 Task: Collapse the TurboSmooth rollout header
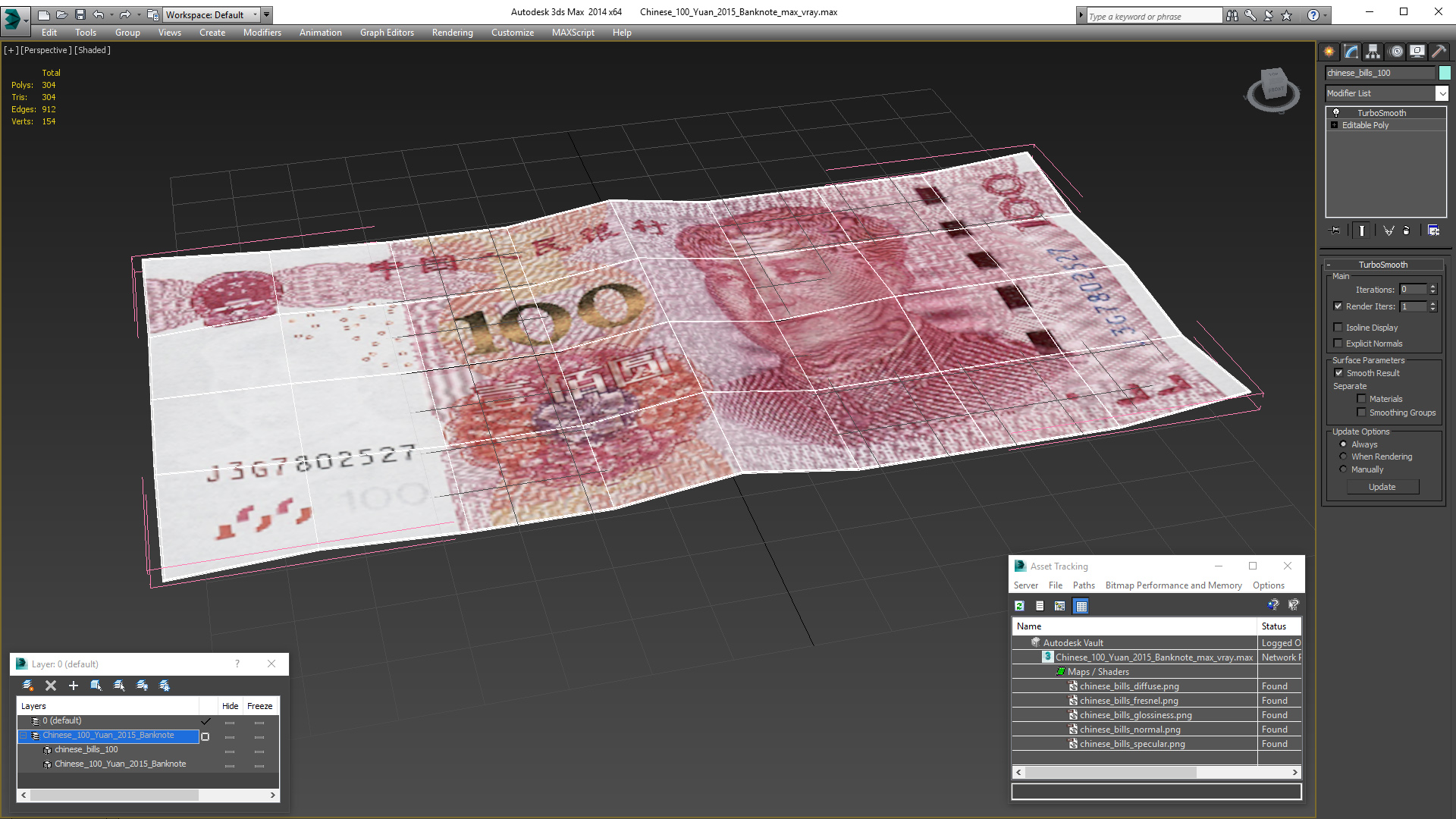[1383, 265]
